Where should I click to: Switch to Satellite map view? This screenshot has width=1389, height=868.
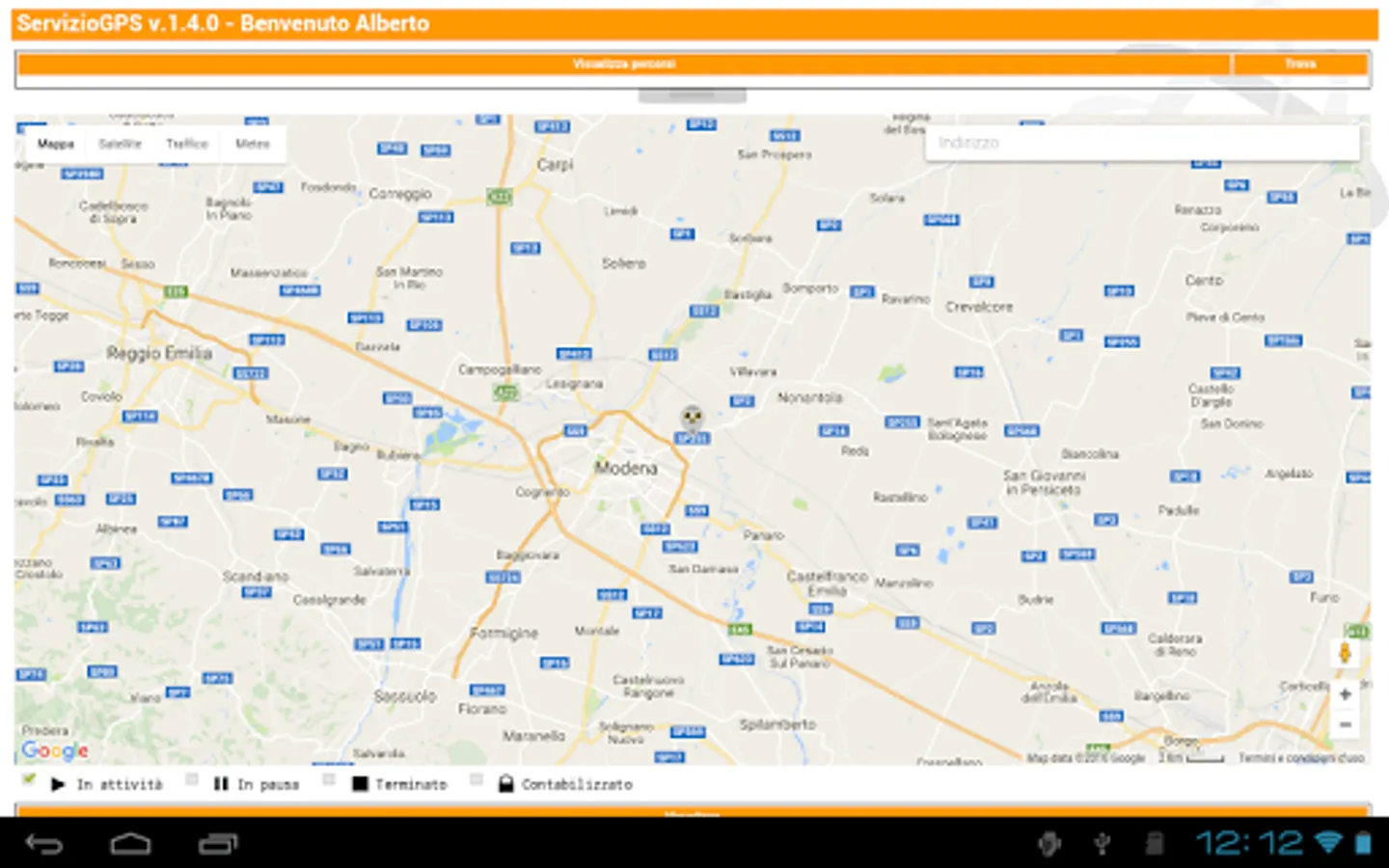pyautogui.click(x=120, y=144)
